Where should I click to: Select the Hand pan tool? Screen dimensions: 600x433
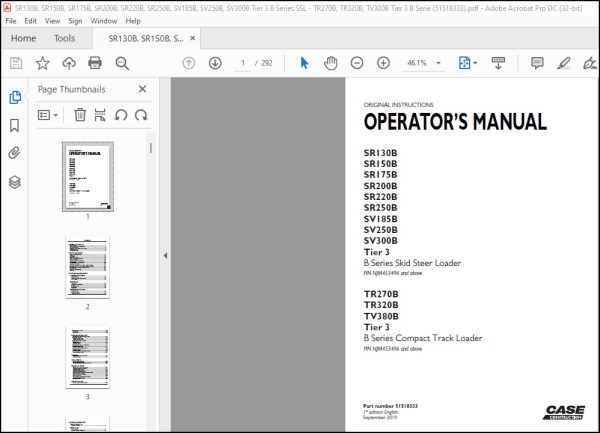[x=331, y=63]
